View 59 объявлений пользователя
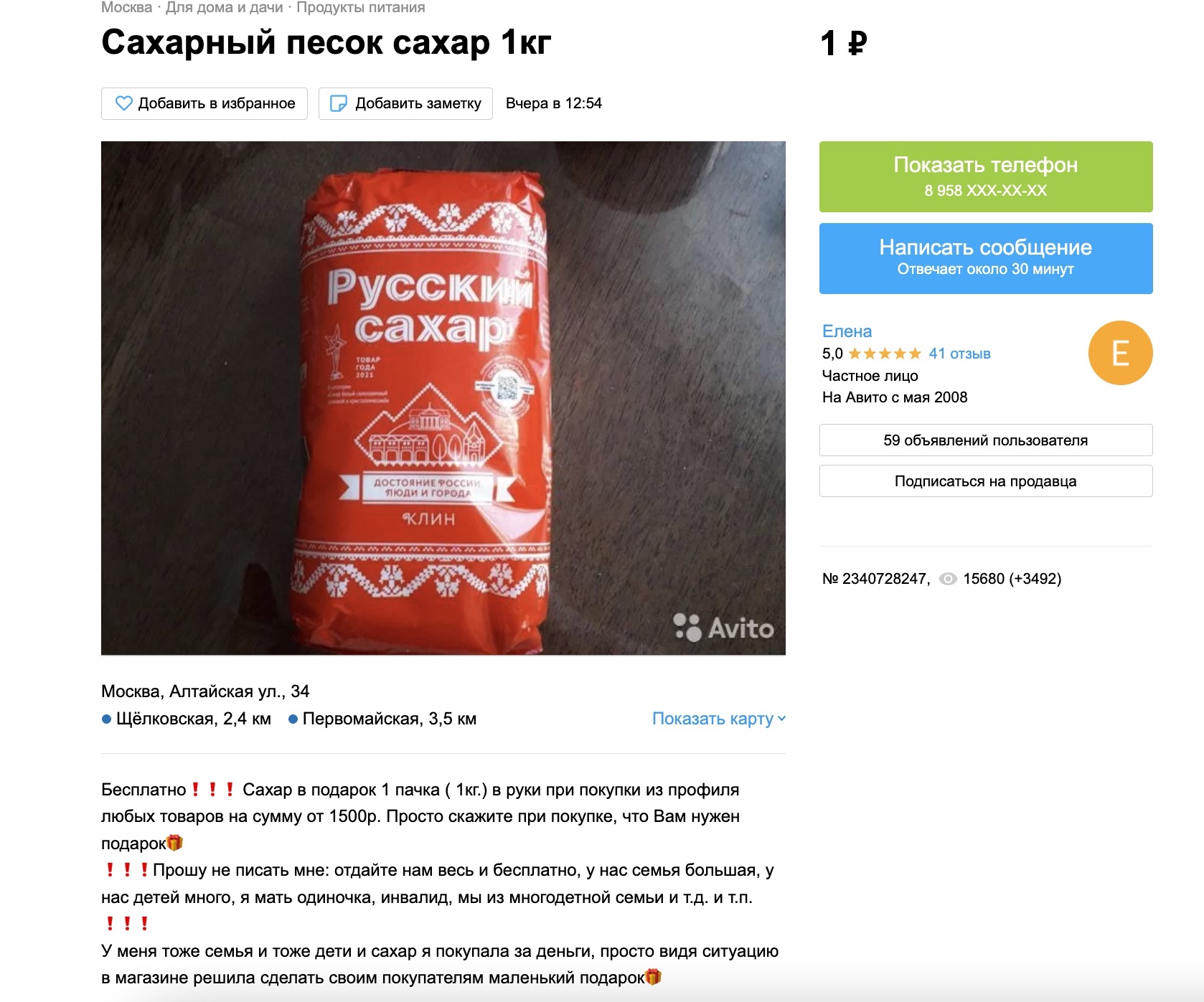Viewport: 1204px width, 1002px height. tap(986, 440)
